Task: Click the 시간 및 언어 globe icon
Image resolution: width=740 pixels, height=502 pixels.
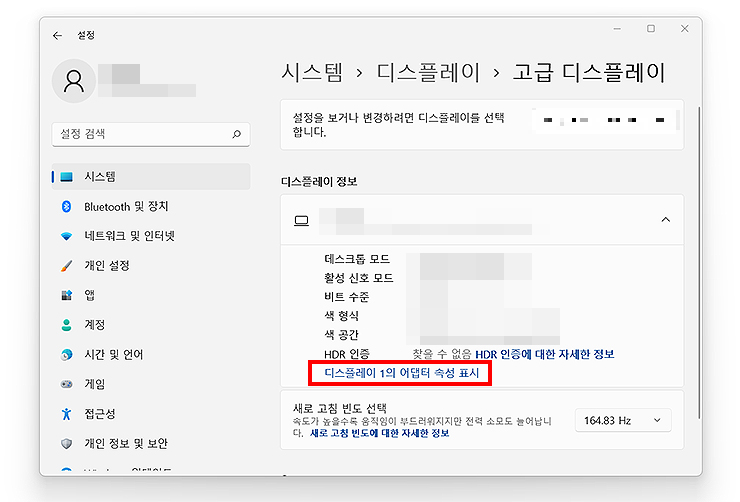Action: pos(67,354)
